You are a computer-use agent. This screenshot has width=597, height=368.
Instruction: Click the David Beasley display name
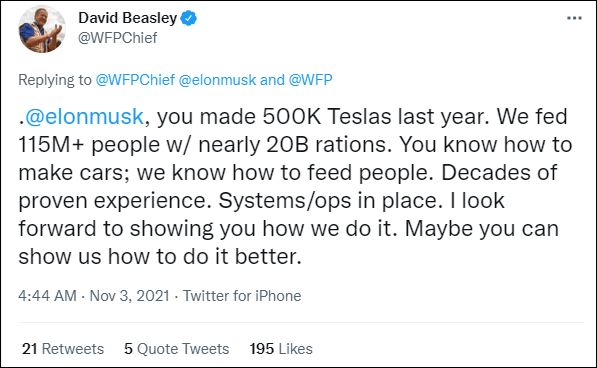point(128,18)
